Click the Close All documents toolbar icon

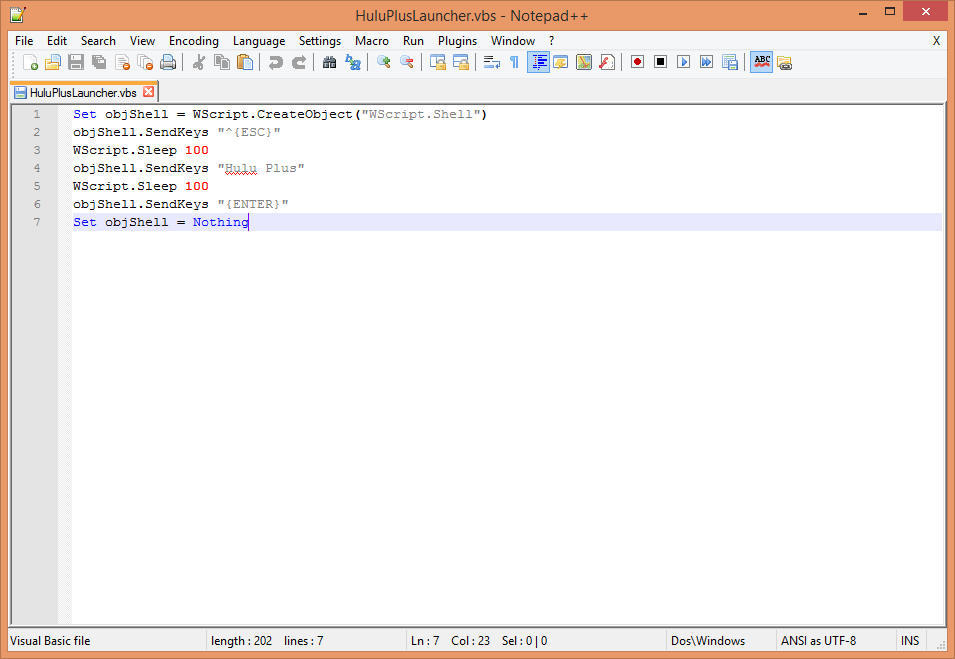[x=145, y=62]
